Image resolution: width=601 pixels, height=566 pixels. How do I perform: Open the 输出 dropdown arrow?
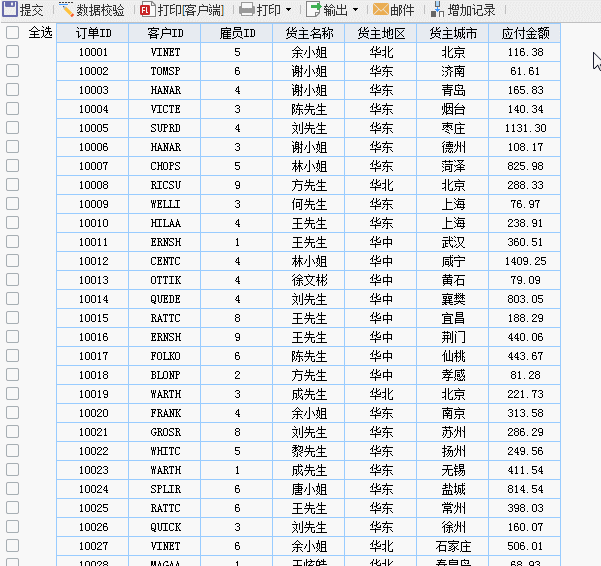355,10
